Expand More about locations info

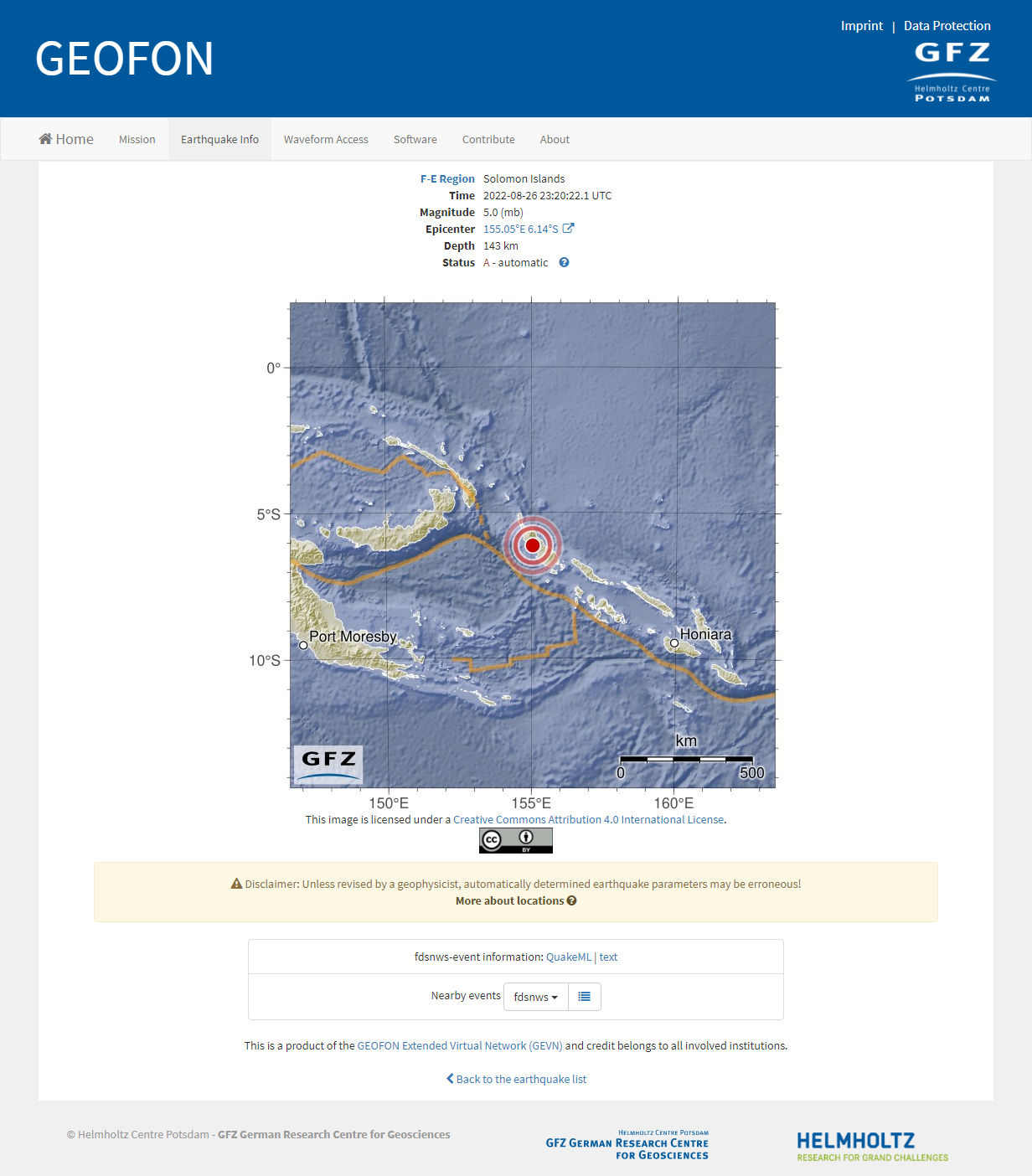(515, 900)
